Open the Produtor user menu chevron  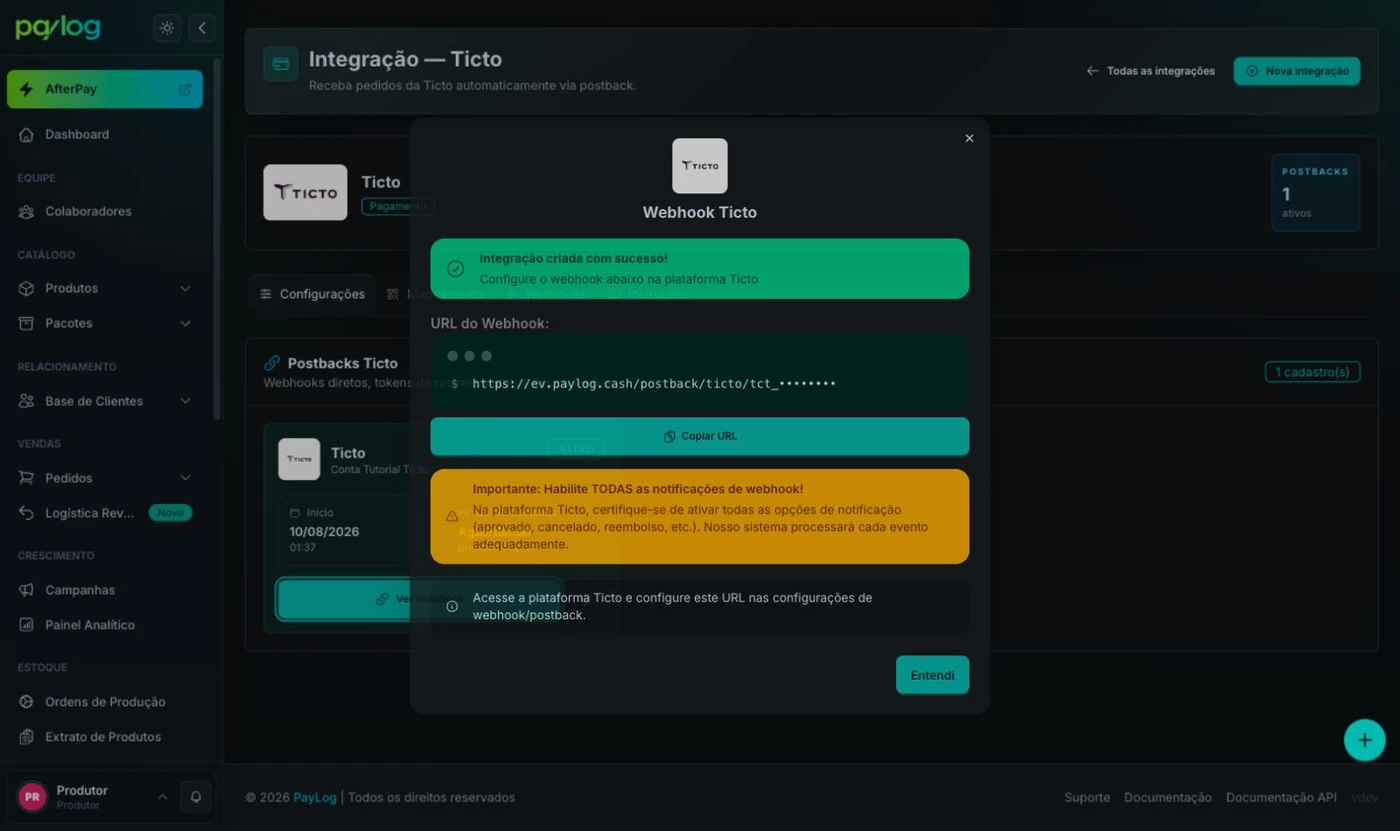(x=162, y=797)
